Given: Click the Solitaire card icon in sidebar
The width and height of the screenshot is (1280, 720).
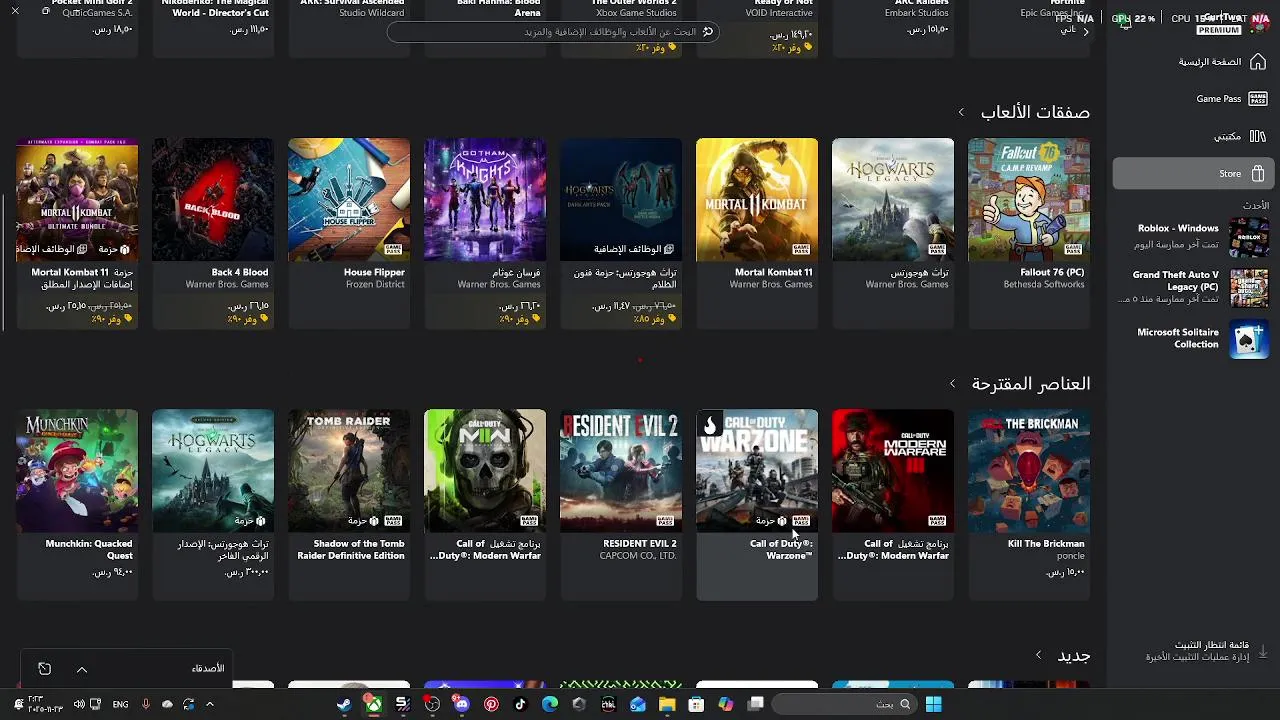Looking at the screenshot, I should 1249,339.
